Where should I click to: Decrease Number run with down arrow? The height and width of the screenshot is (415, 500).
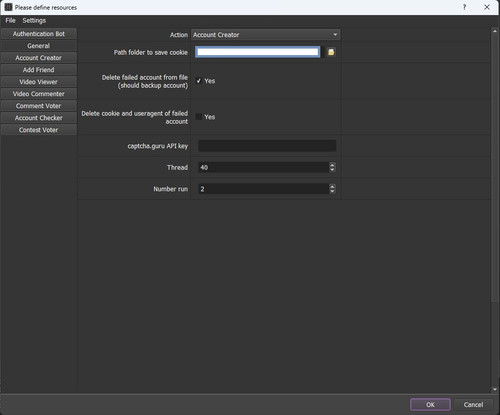(332, 192)
